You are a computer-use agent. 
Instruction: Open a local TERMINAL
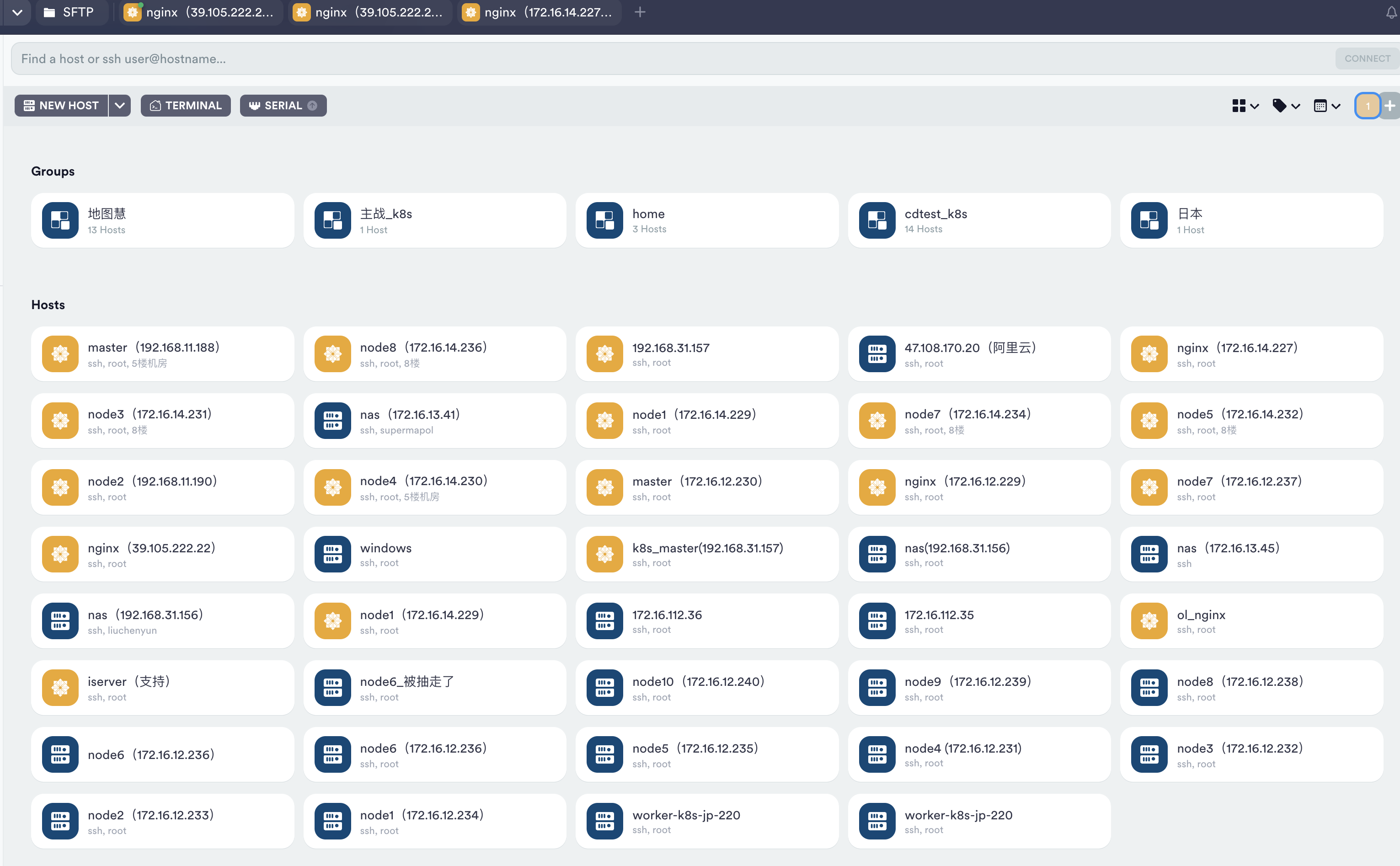(x=186, y=105)
